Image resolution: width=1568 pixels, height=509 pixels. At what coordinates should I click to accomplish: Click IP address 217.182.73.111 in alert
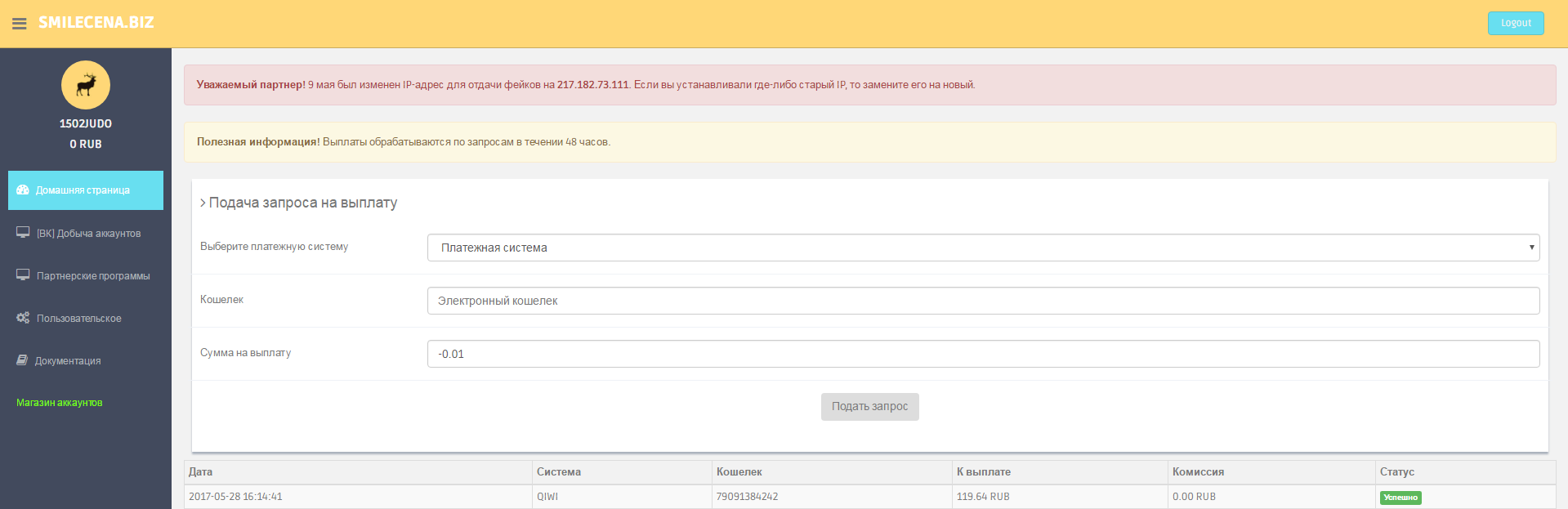pos(593,85)
